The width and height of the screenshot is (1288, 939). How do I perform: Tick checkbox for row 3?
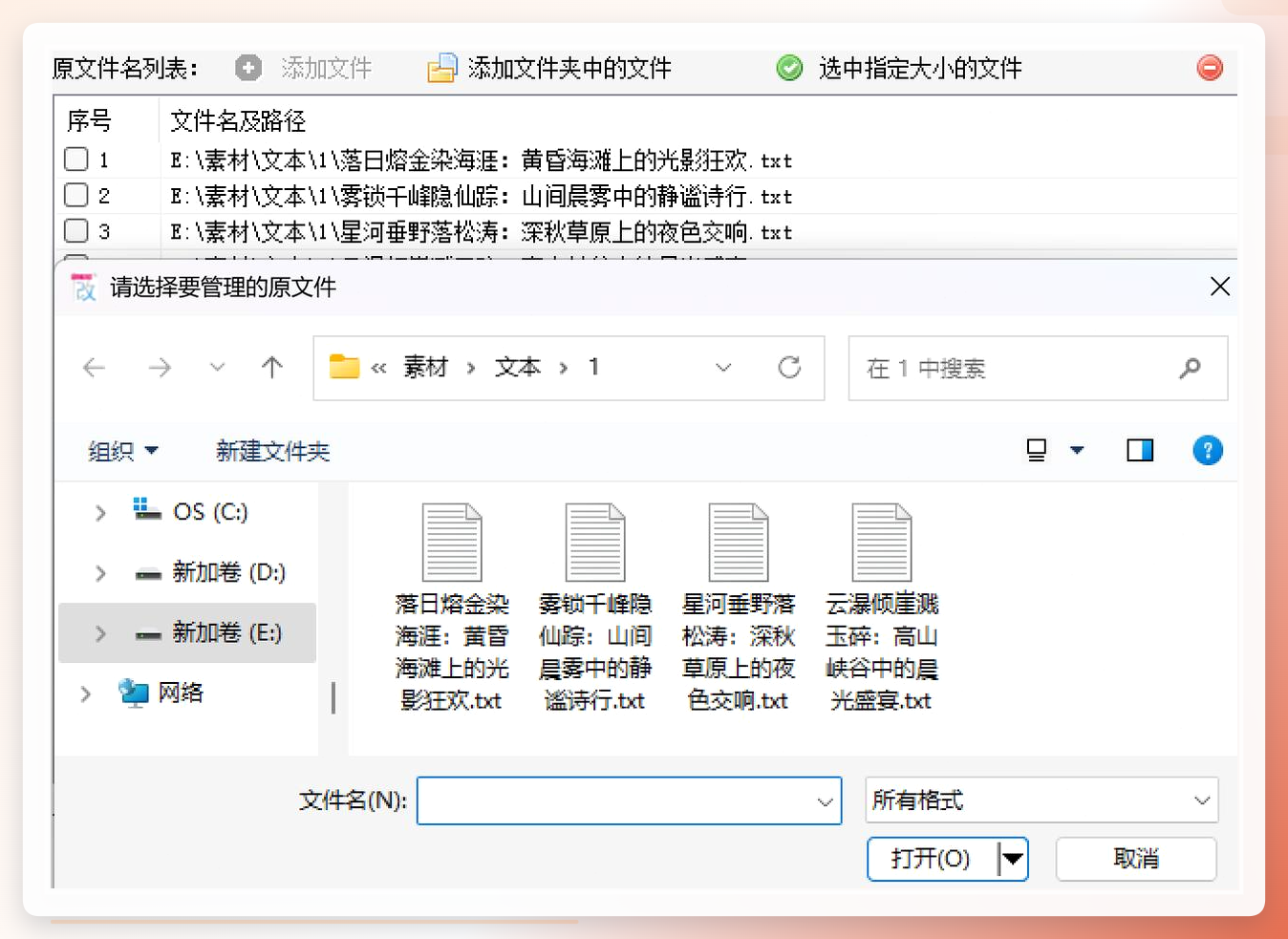click(76, 231)
